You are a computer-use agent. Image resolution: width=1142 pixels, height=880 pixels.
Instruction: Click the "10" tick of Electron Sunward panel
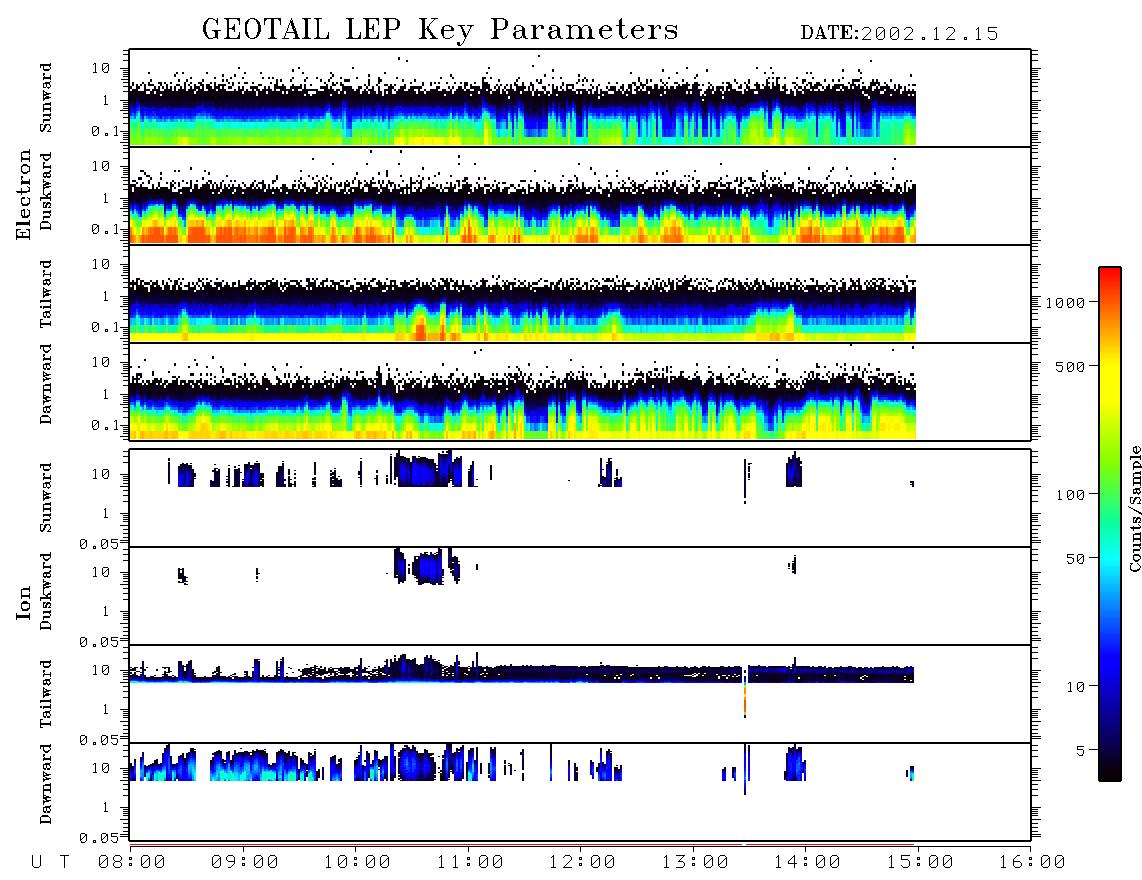point(101,68)
